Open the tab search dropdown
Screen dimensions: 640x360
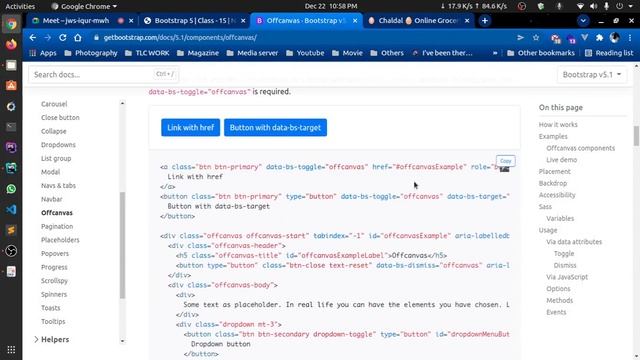coord(583,20)
